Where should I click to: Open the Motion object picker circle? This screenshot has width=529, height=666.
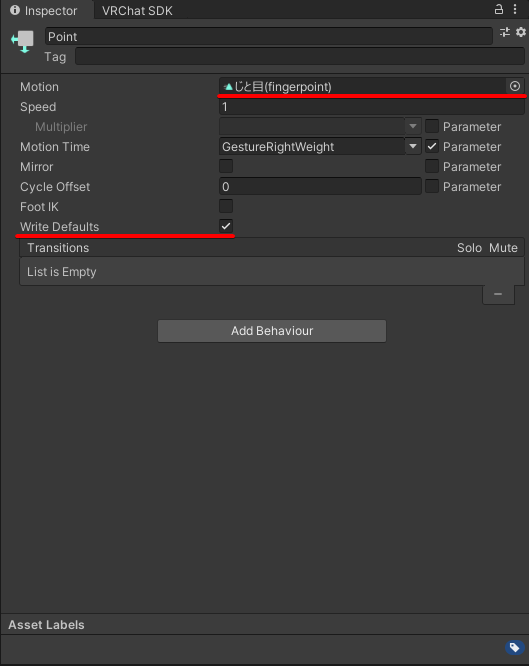point(515,86)
